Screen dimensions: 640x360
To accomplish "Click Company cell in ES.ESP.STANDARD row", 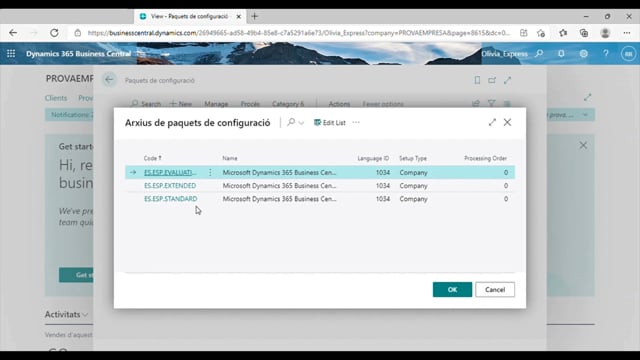I will click(x=413, y=199).
